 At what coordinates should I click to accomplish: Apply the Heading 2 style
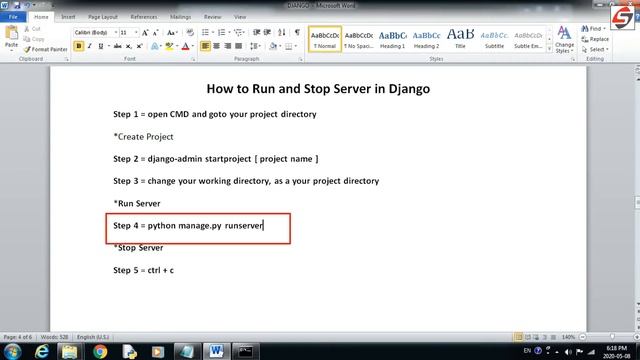[x=426, y=39]
